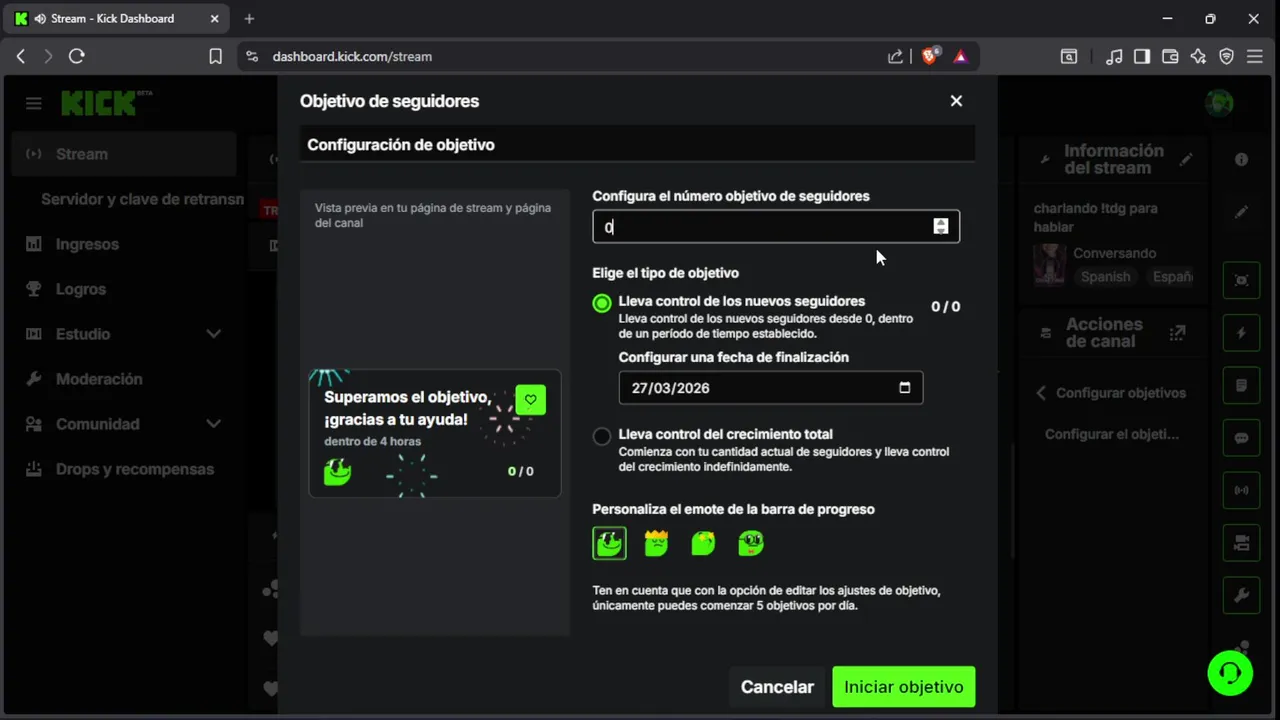Click the heart icon in the preview card
1280x720 pixels.
530,400
